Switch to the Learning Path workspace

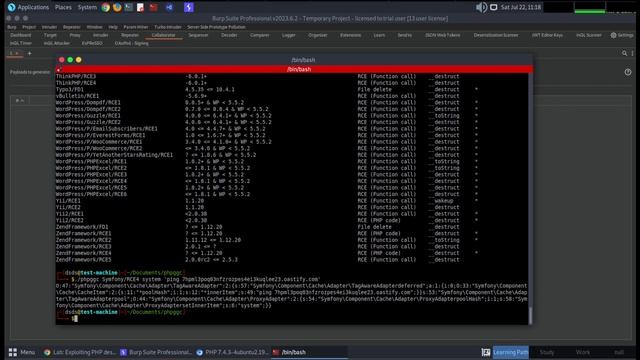[x=510, y=352]
